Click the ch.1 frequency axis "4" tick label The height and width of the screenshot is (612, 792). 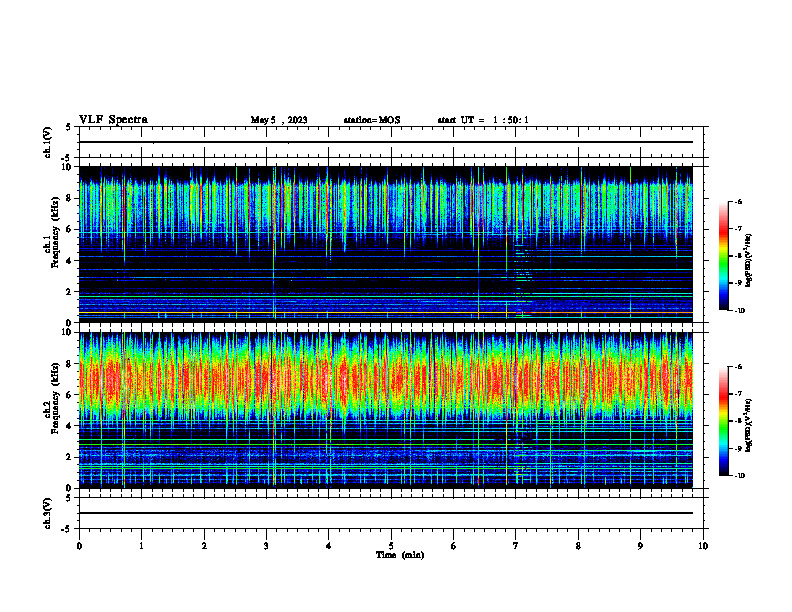click(70, 261)
